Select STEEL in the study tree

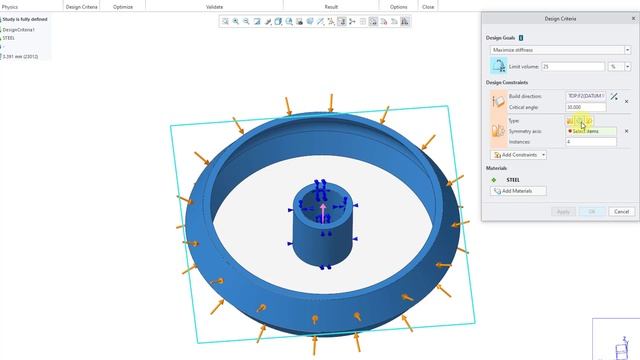9,38
